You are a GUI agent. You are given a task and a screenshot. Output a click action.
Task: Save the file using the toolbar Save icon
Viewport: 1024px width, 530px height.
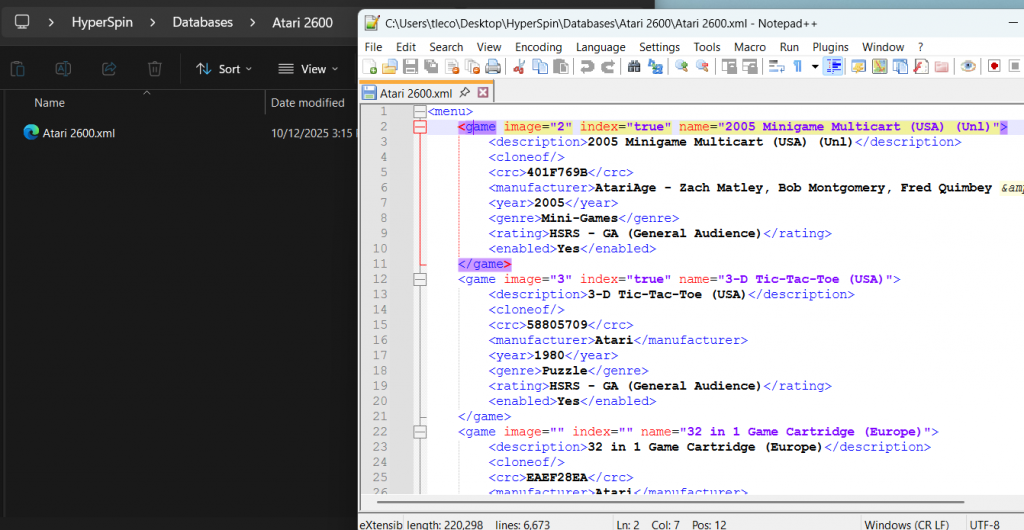point(410,67)
